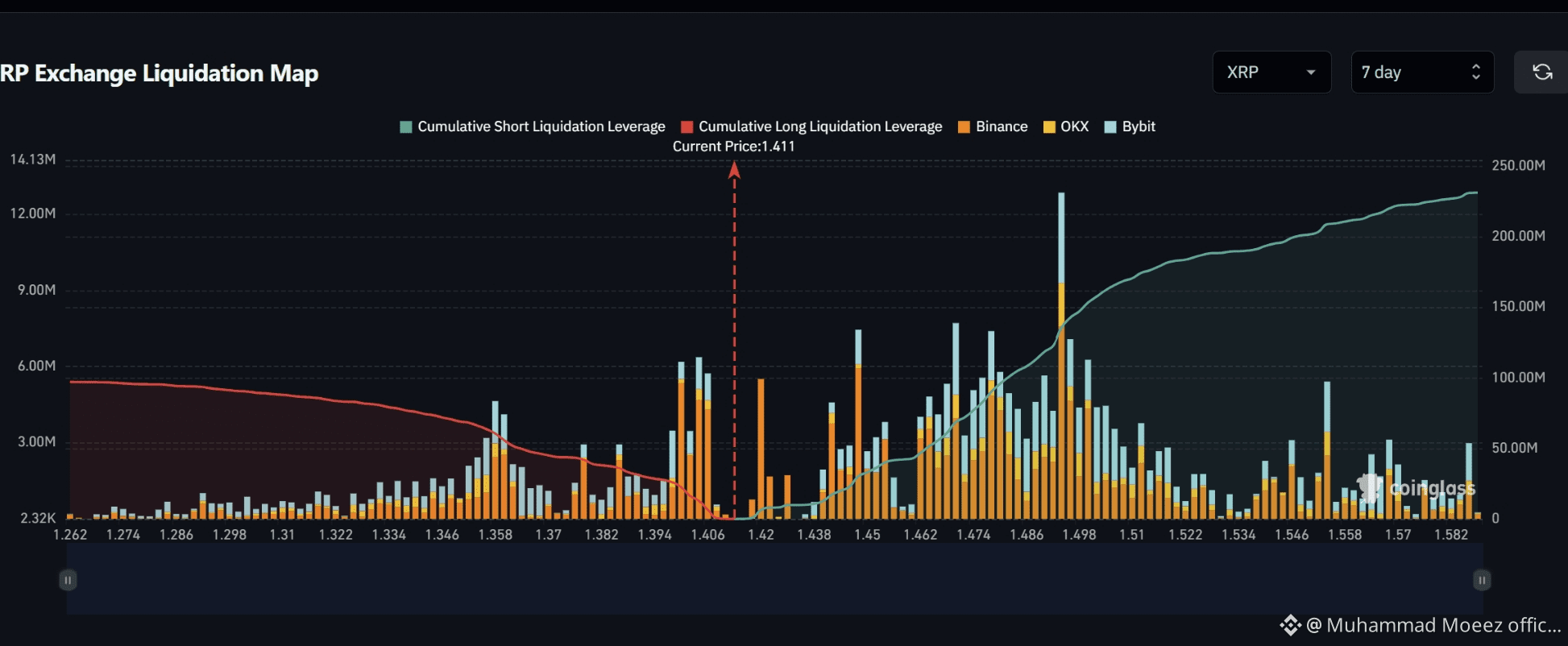The width and height of the screenshot is (1568, 646).
Task: Click the left range slider handle
Action: click(x=68, y=580)
